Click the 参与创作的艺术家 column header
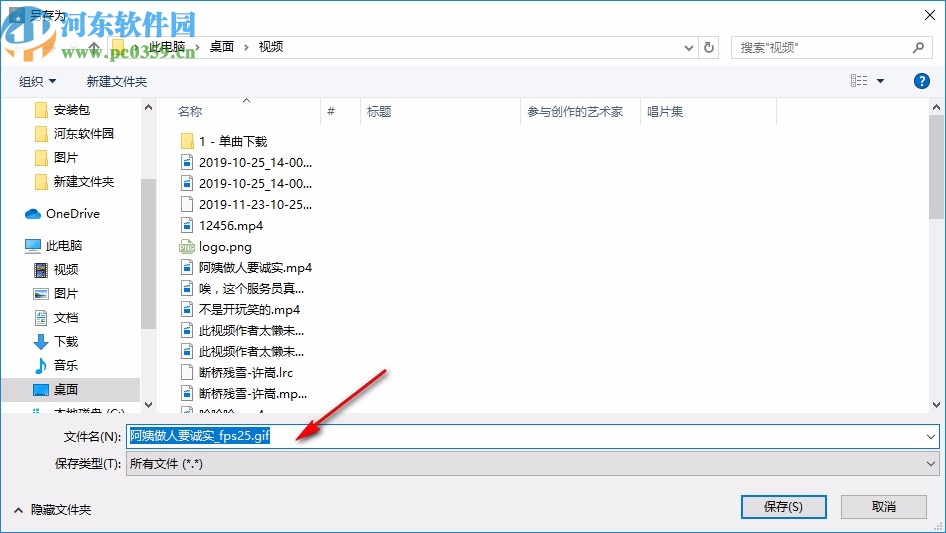The width and height of the screenshot is (946, 533). [574, 112]
